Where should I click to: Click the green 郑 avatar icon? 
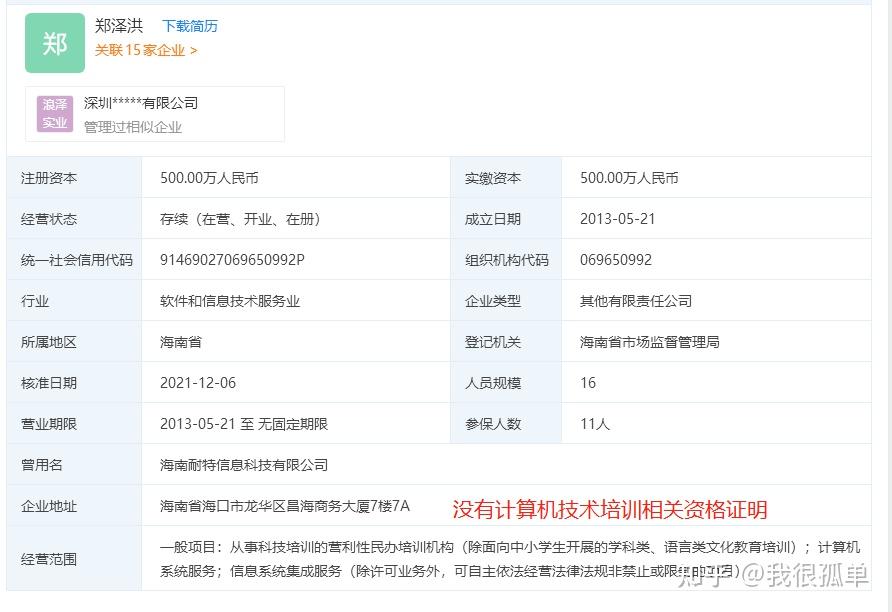(54, 44)
